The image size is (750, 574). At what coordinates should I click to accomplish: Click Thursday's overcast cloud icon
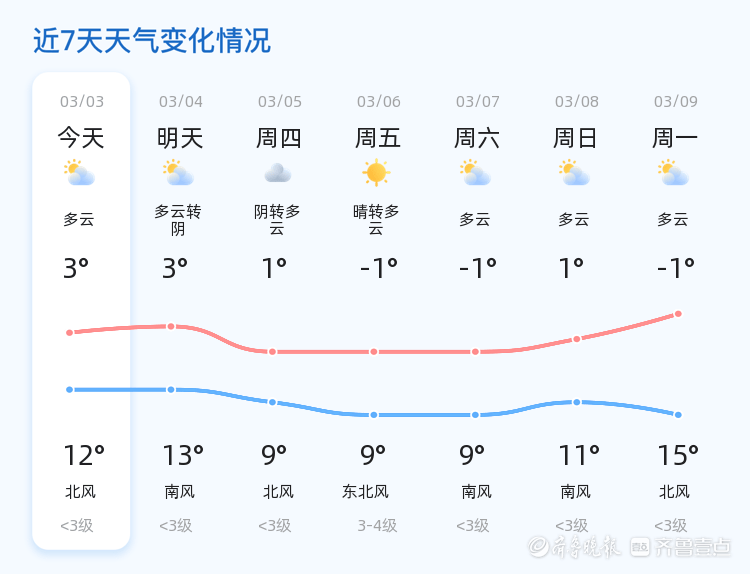pos(277,174)
